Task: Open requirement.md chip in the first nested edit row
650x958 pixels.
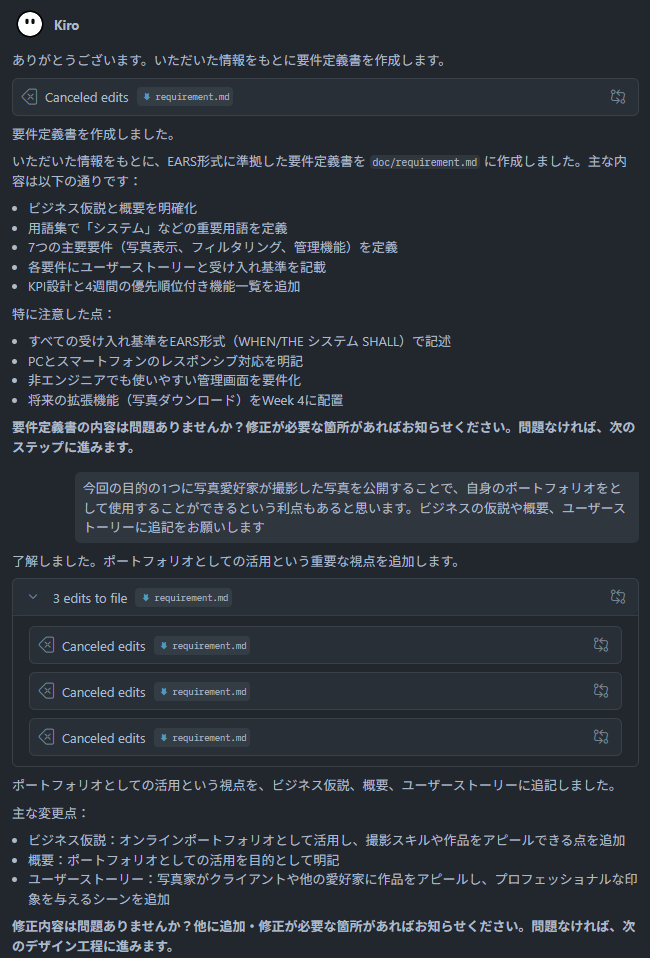Action: click(202, 646)
